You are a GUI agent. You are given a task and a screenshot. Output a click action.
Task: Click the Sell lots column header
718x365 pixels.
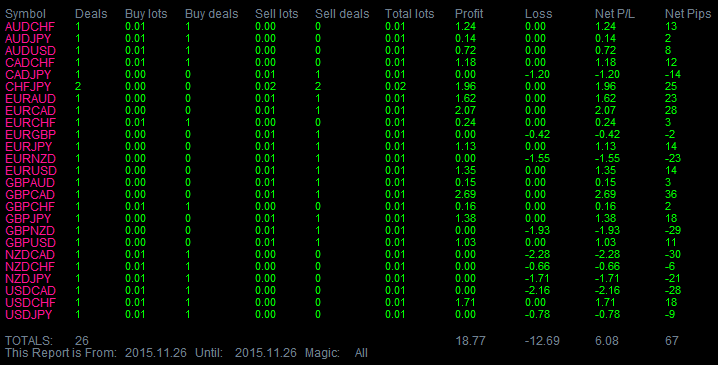(x=277, y=14)
